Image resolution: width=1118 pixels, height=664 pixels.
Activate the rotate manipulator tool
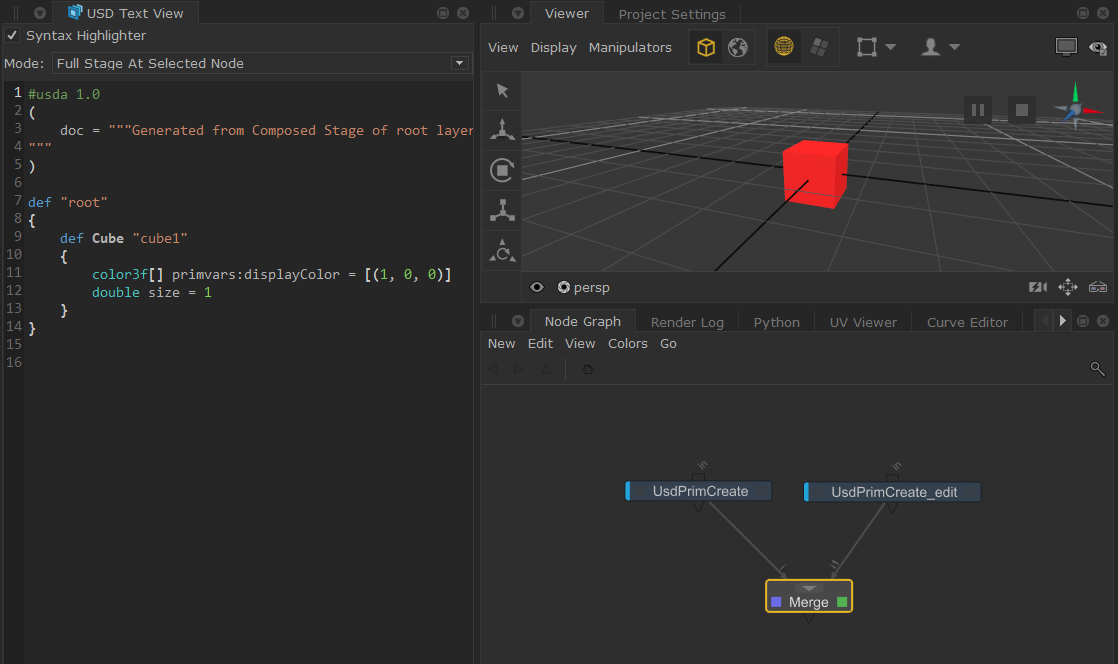pyautogui.click(x=502, y=171)
